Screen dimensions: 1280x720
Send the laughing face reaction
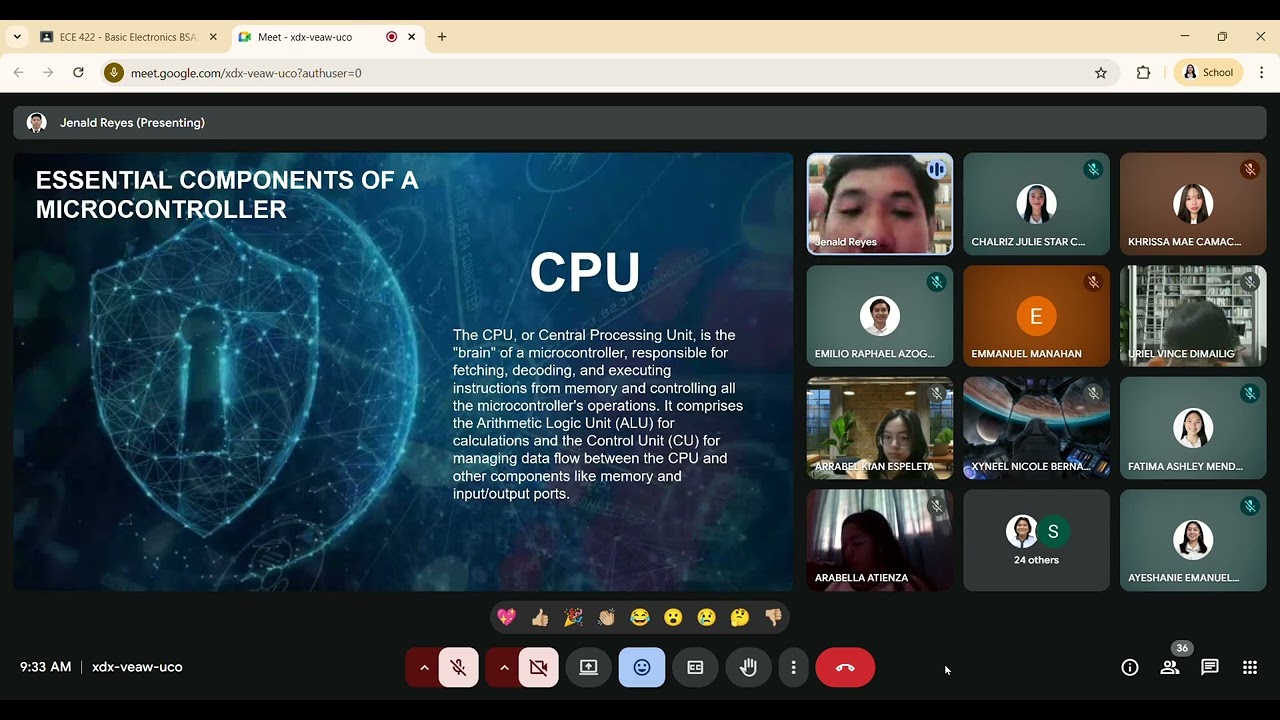coord(640,618)
